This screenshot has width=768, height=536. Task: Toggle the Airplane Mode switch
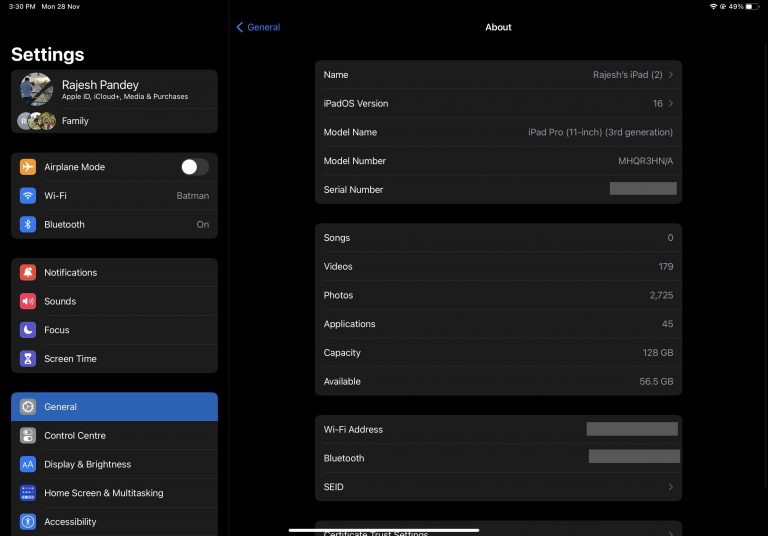[195, 167]
